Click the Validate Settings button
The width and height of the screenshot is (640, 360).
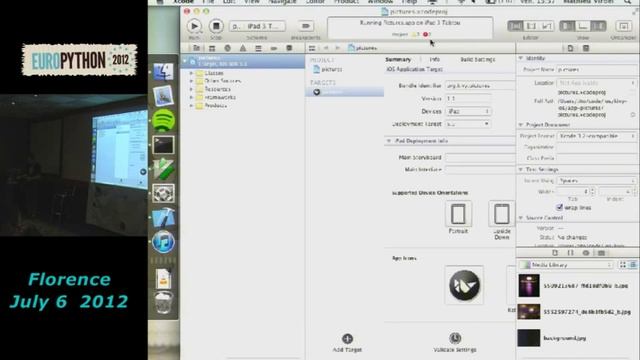pyautogui.click(x=455, y=342)
